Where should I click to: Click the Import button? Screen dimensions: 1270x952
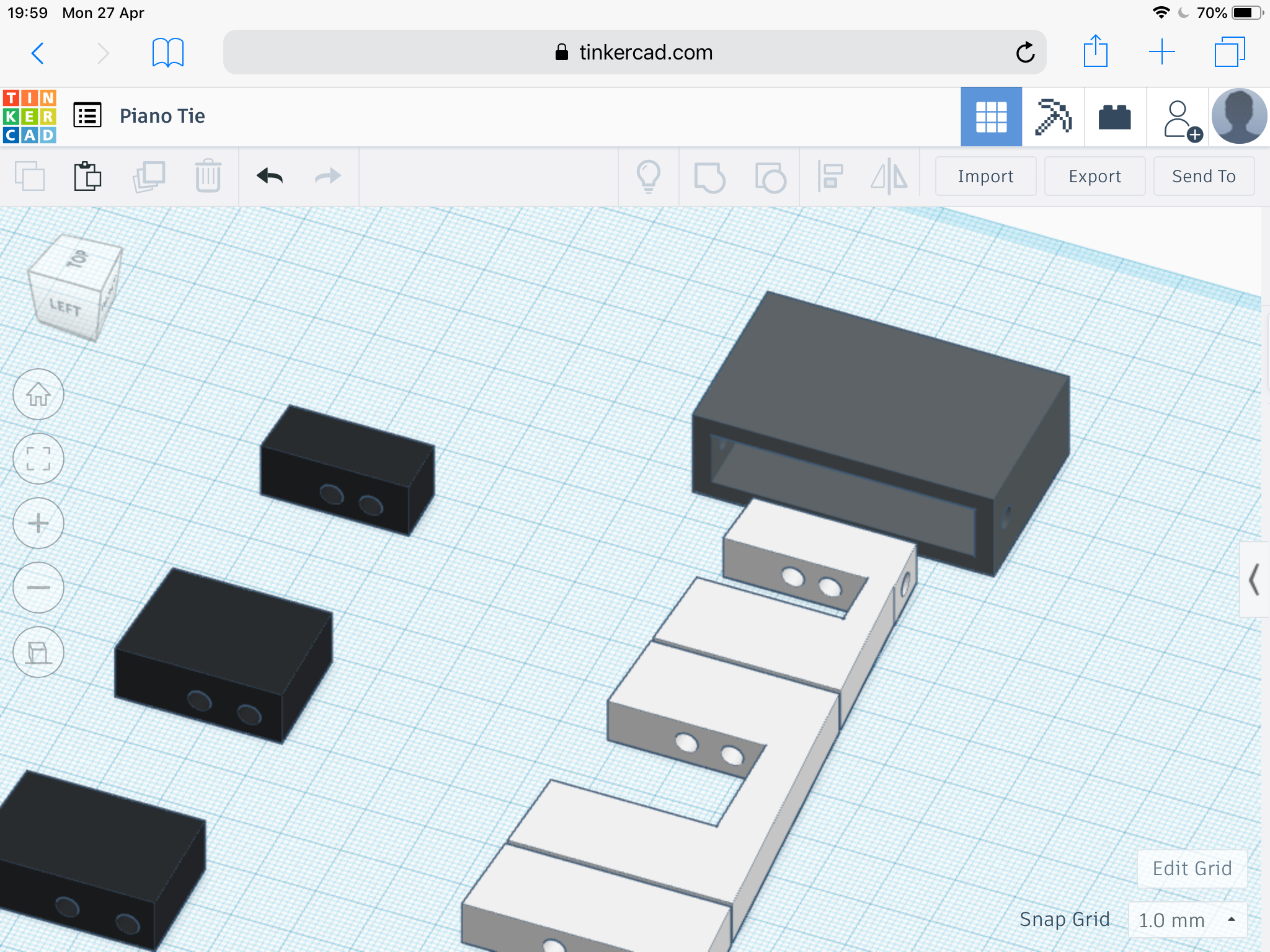pyautogui.click(x=985, y=177)
